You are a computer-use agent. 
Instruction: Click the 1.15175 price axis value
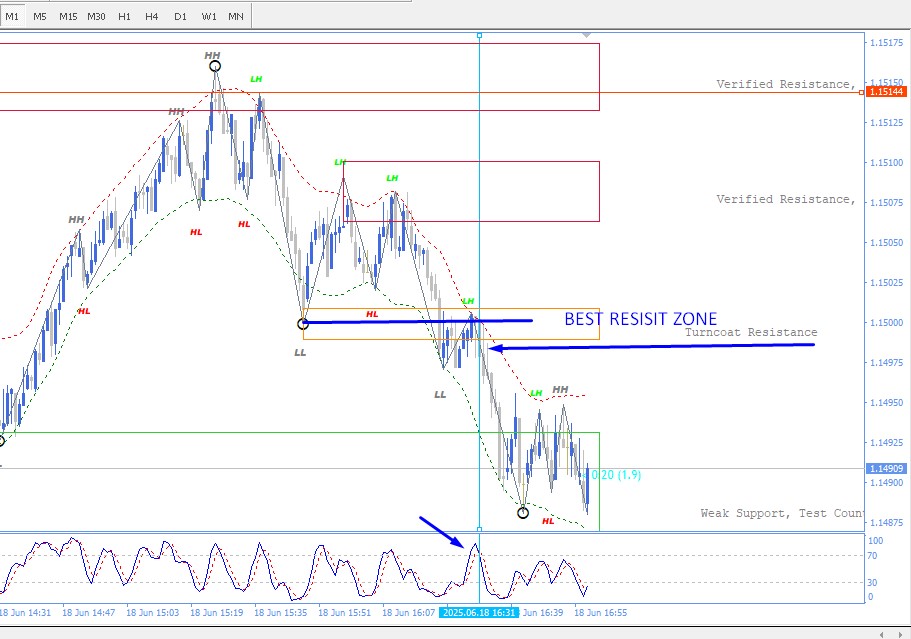coord(886,42)
